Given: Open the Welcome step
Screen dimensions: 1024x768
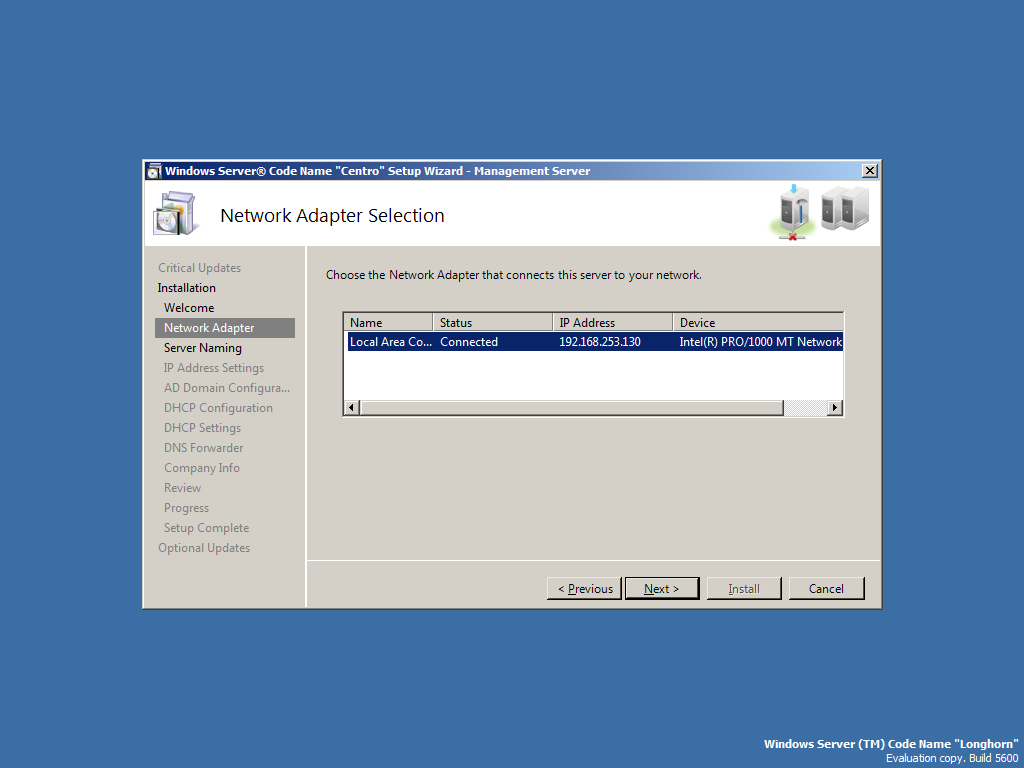Looking at the screenshot, I should click(189, 308).
